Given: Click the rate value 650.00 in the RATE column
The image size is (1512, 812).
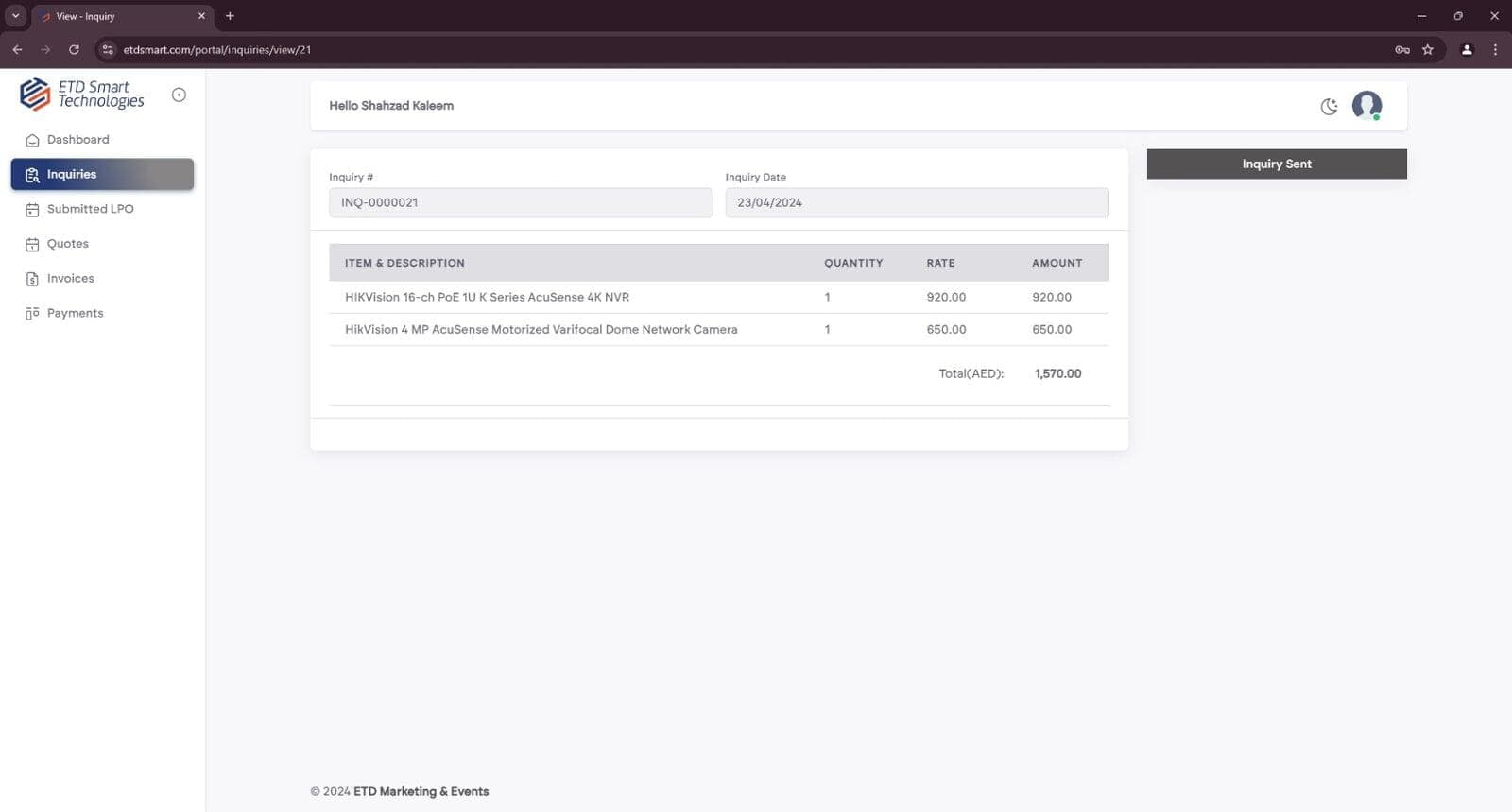Looking at the screenshot, I should pos(946,330).
